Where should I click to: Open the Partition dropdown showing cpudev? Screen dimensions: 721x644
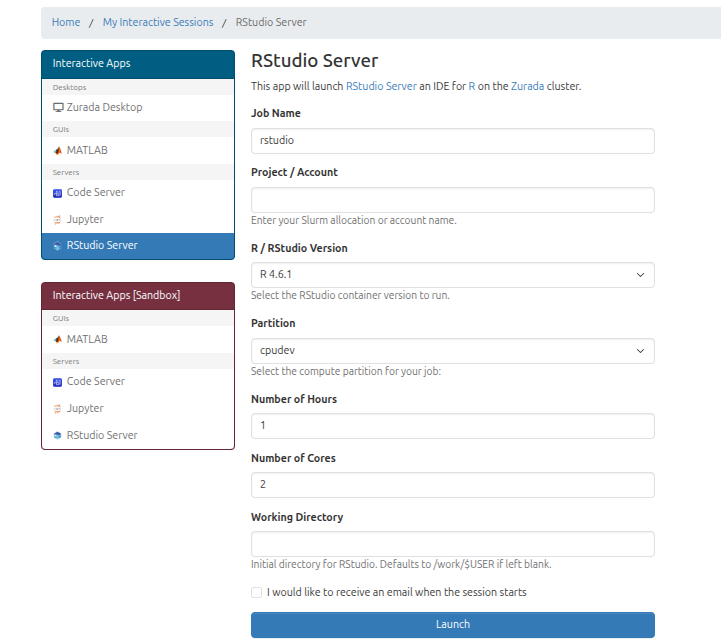(x=452, y=351)
